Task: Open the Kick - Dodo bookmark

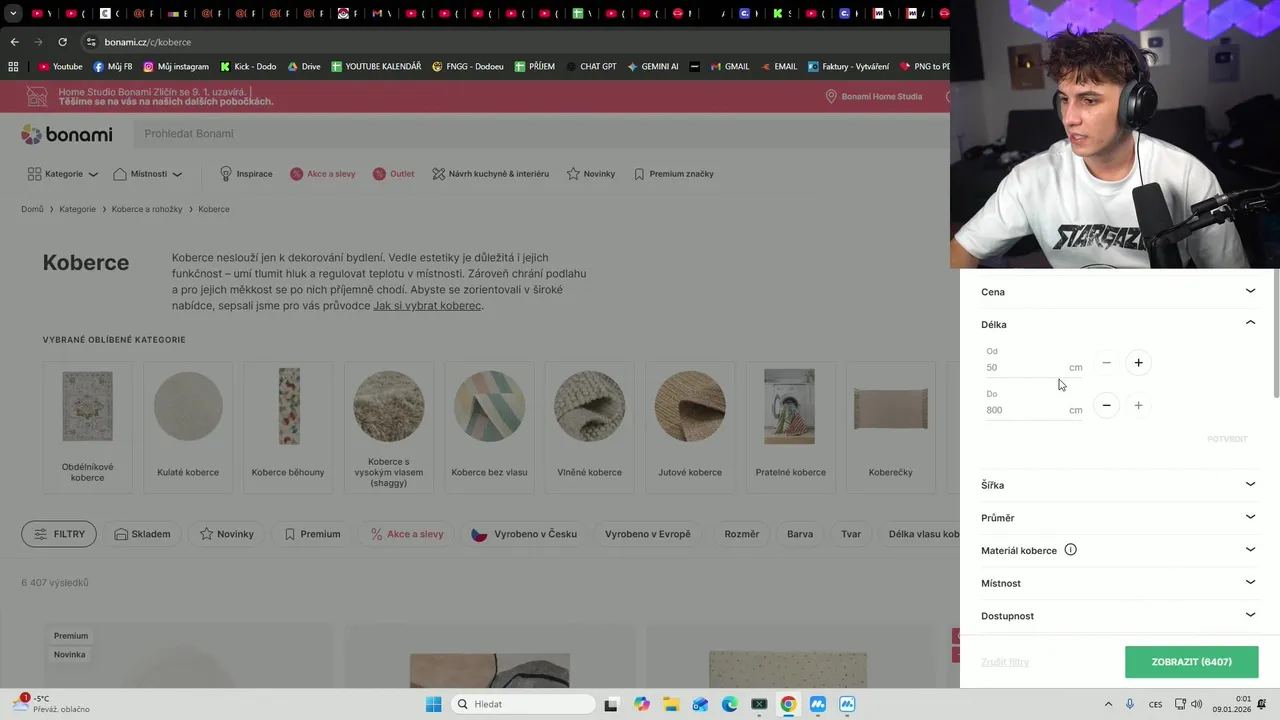Action: click(x=248, y=67)
